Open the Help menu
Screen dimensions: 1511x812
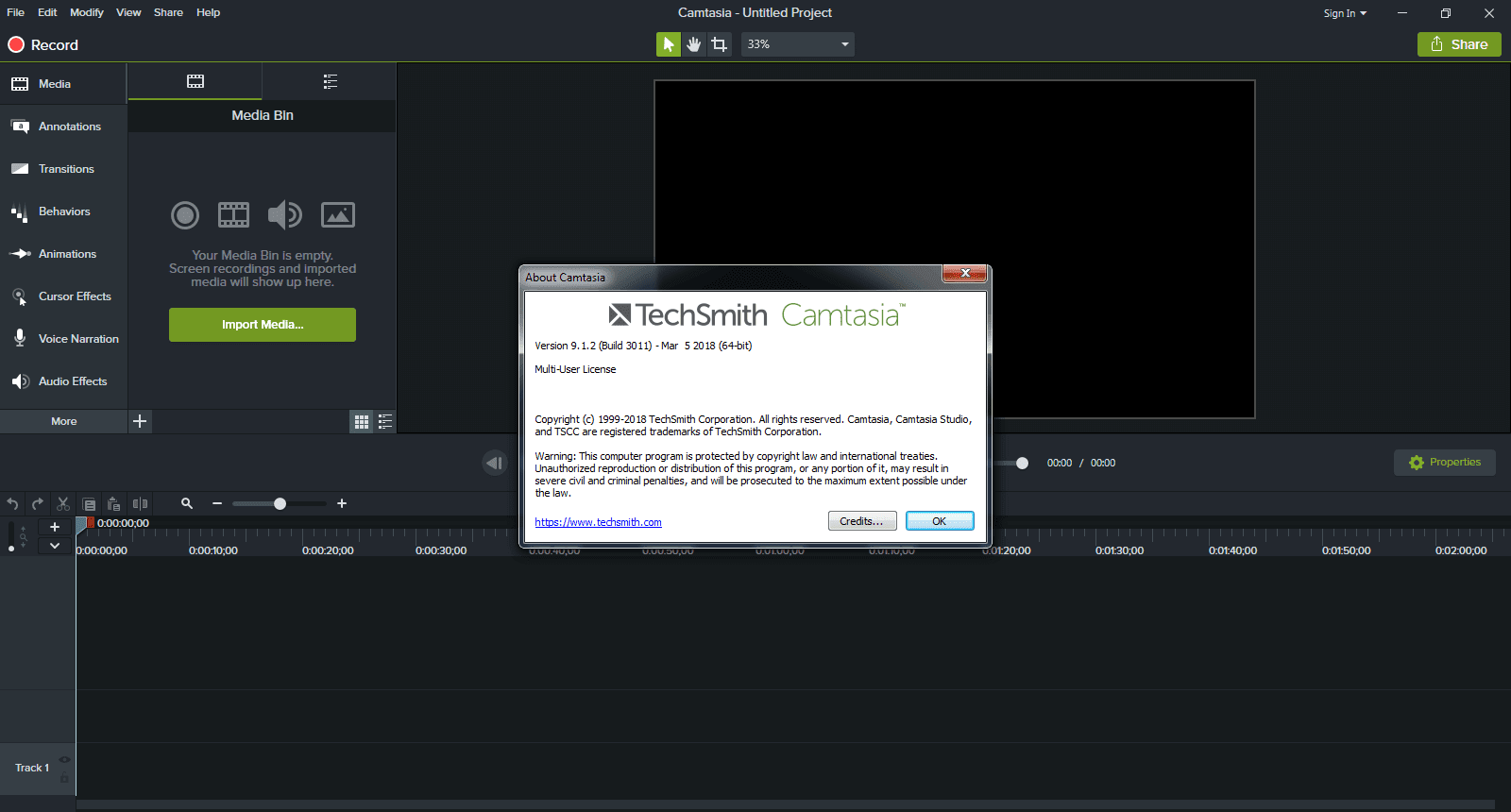click(208, 12)
